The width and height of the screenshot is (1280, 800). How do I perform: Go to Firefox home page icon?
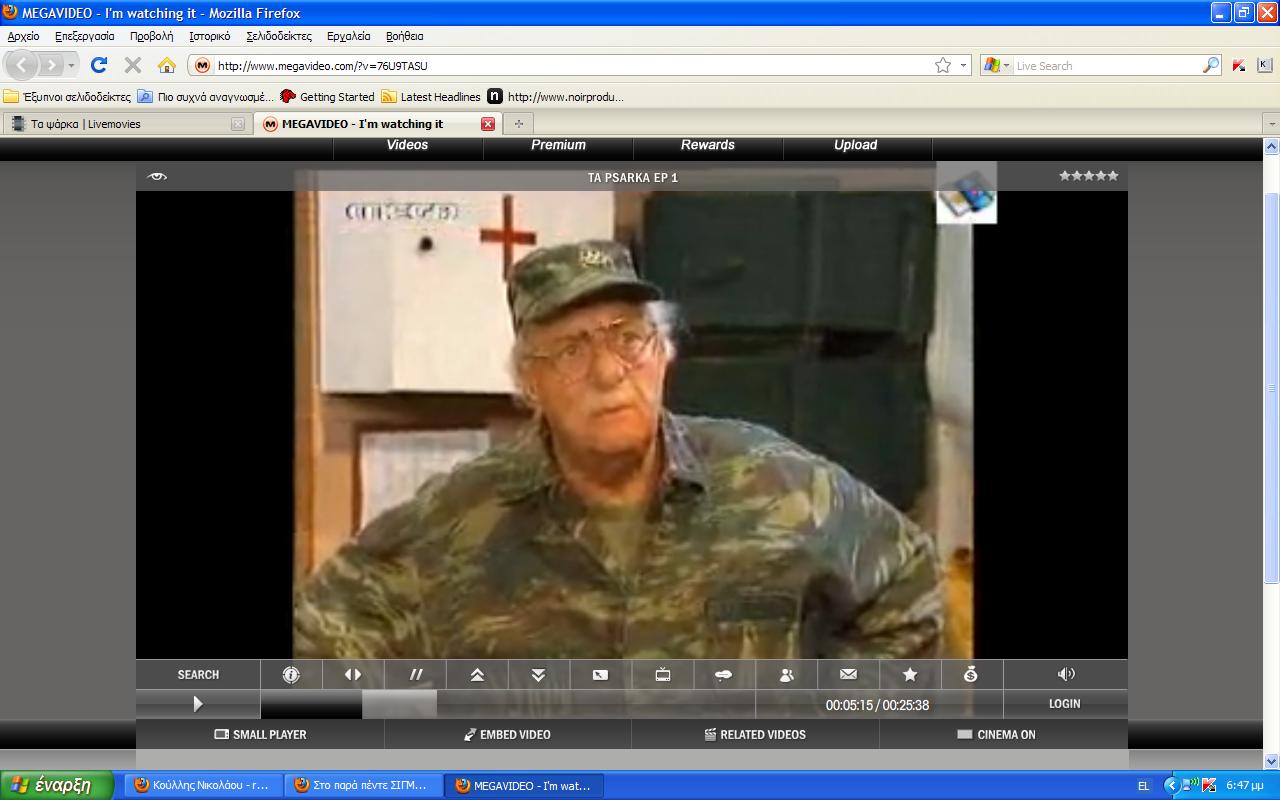pyautogui.click(x=167, y=65)
